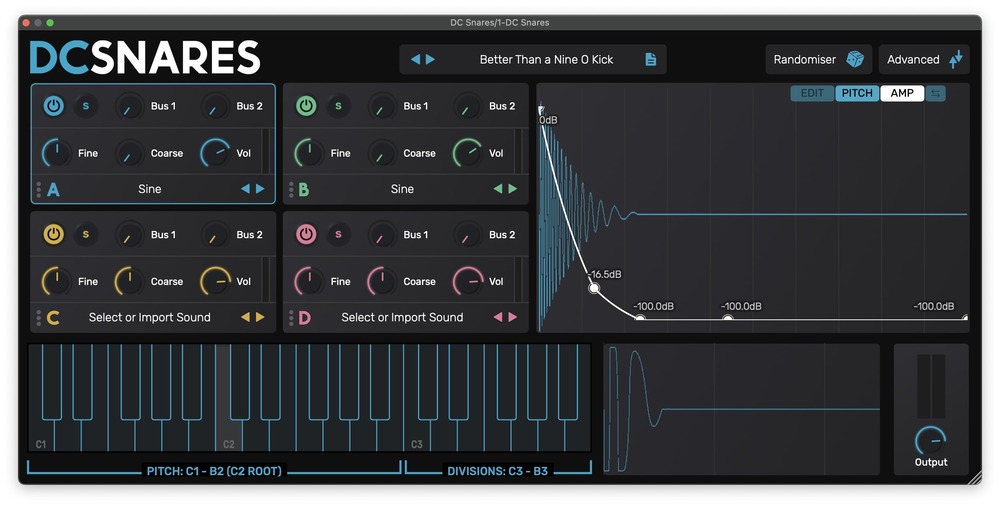Click the 0dB envelope start point
This screenshot has width=1000, height=506.
point(541,110)
